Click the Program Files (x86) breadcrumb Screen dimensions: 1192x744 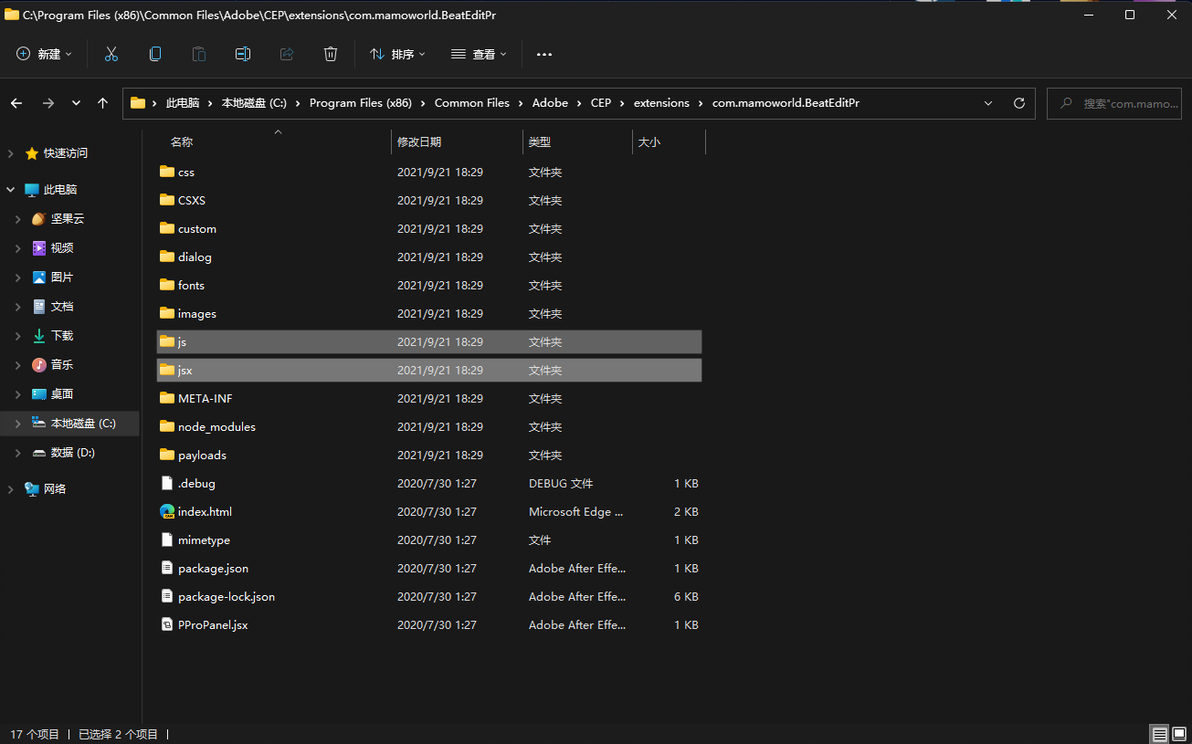[x=360, y=103]
